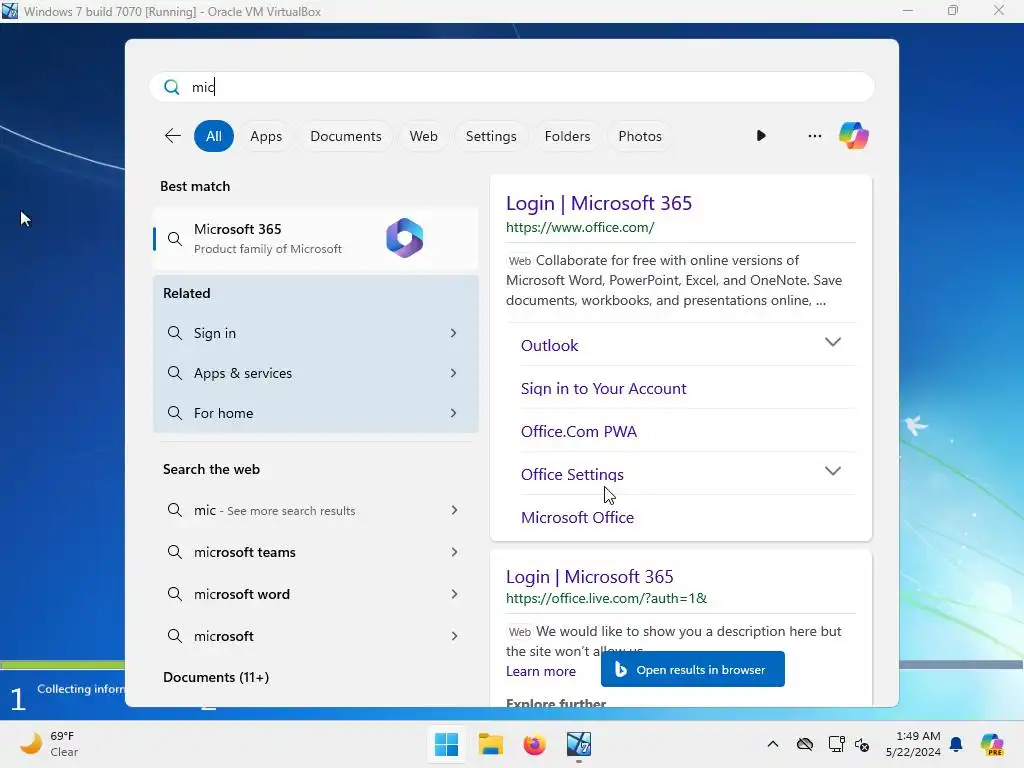Open Copilot preview icon in taskbar corner
The height and width of the screenshot is (768, 1024).
pos(992,744)
